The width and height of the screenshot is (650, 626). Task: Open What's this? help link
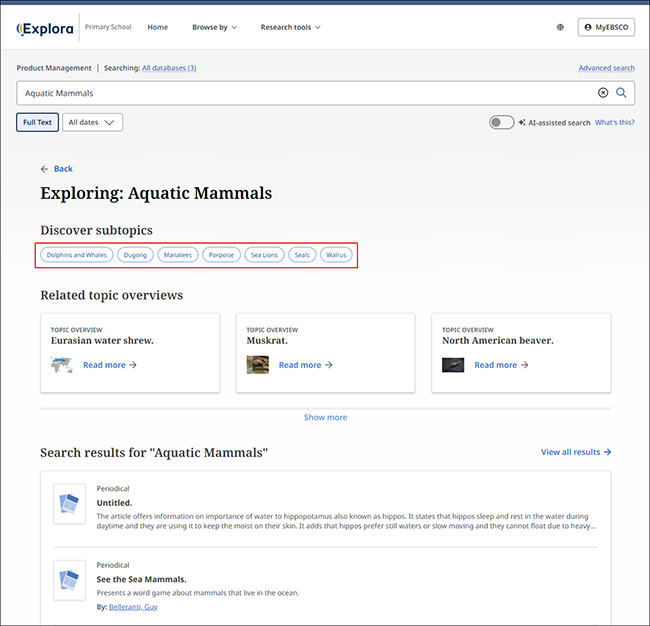pos(614,122)
